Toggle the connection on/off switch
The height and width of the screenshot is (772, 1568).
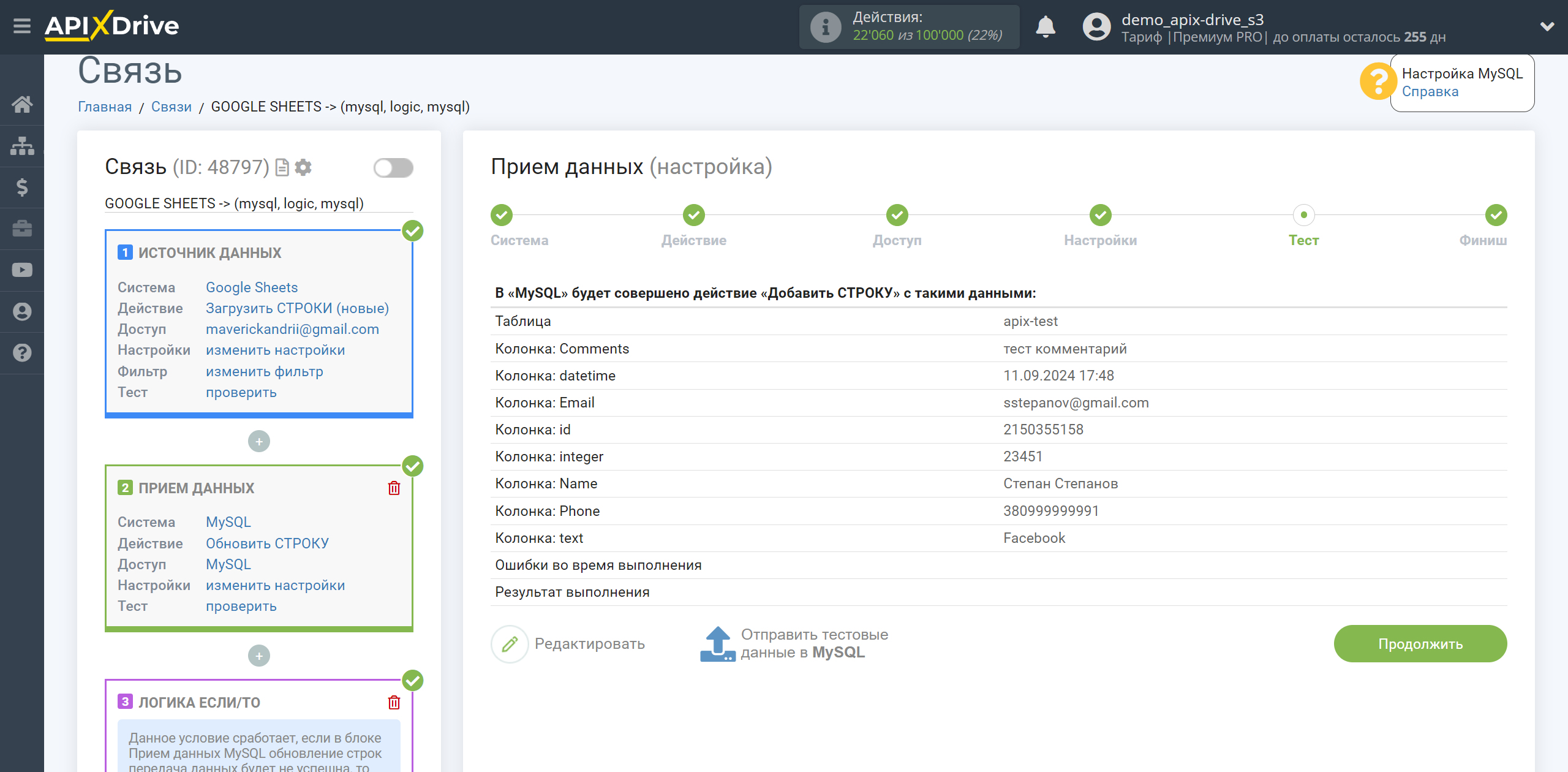coord(393,168)
